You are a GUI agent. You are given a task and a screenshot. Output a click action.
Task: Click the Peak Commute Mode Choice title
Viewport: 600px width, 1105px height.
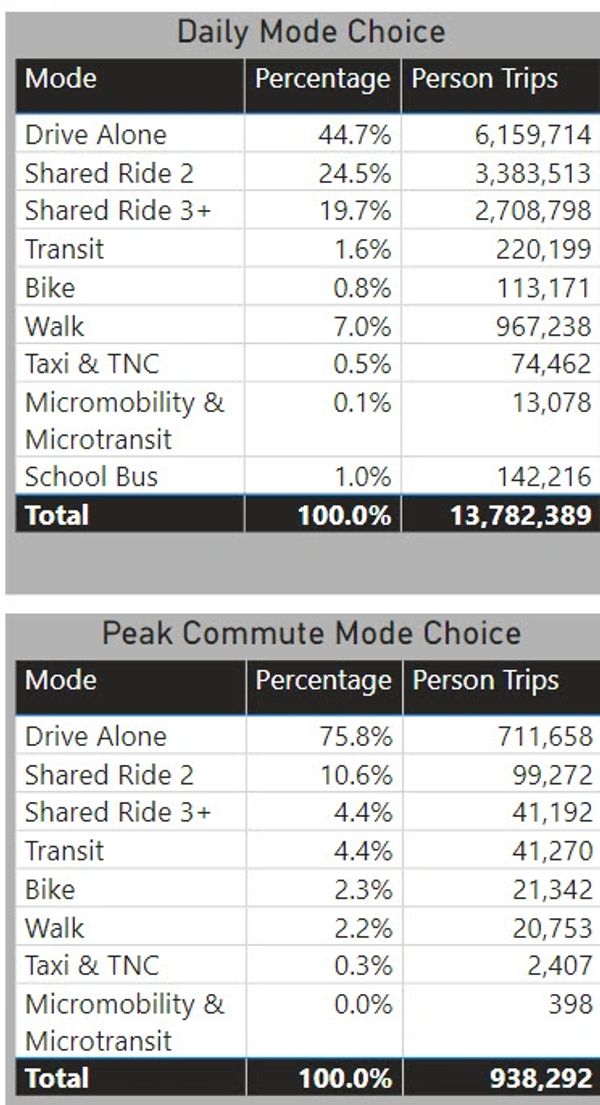coord(311,633)
